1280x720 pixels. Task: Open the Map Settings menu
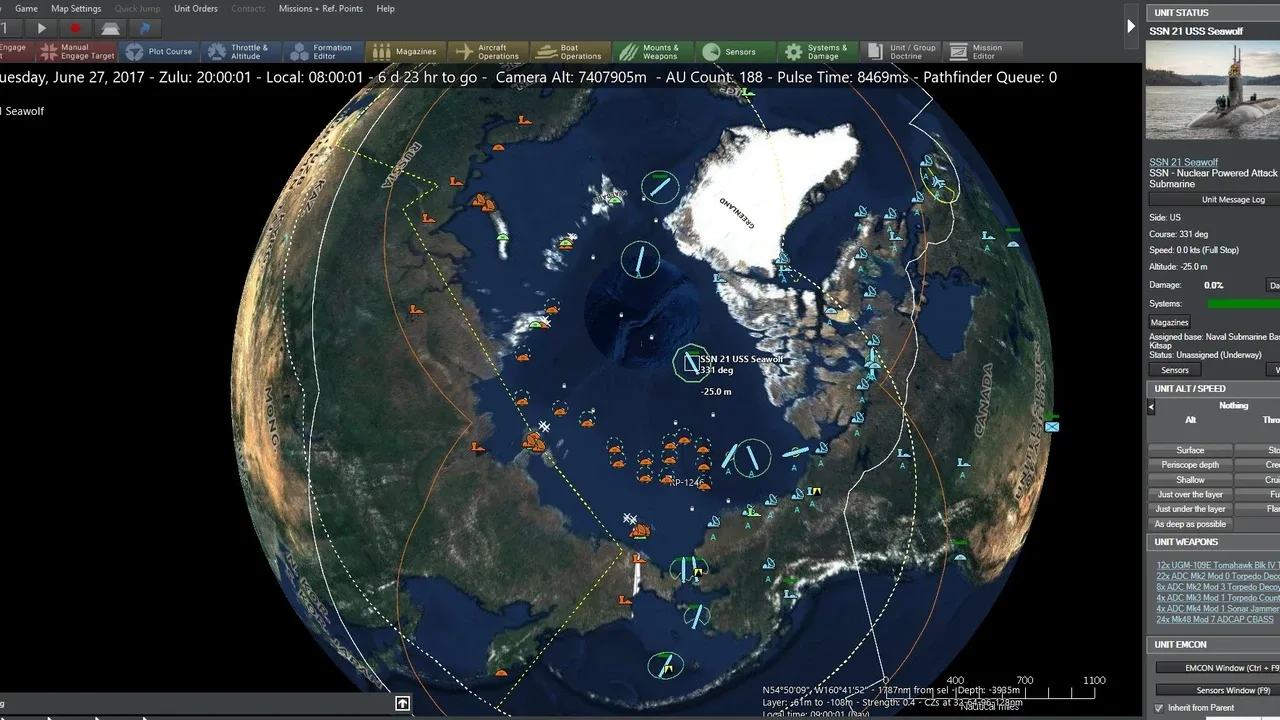coord(76,8)
